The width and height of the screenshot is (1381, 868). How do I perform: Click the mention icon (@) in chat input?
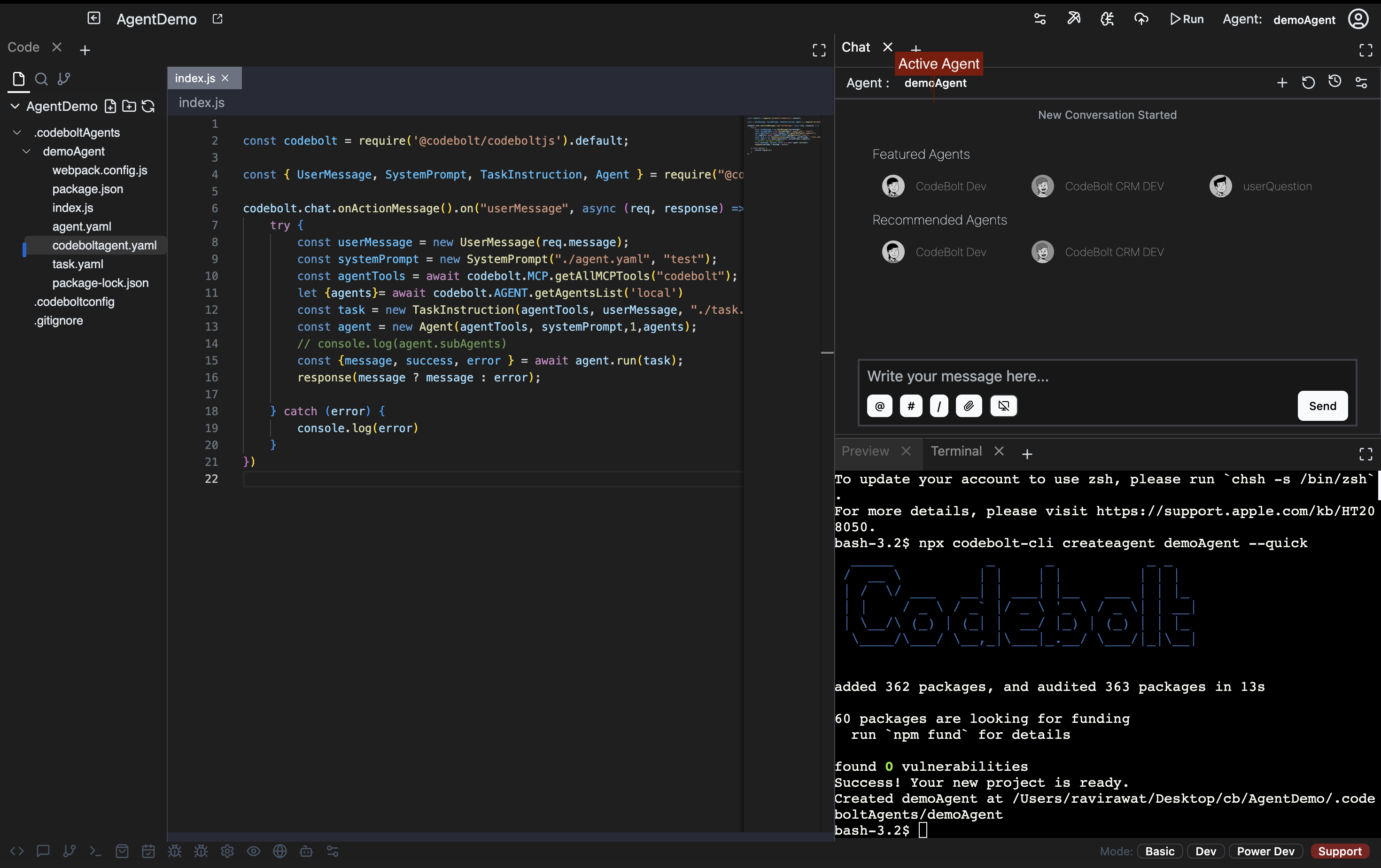pos(879,405)
